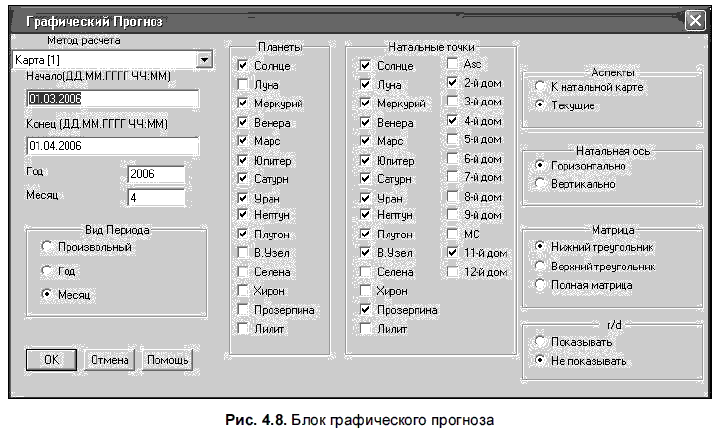Enable the Asc natal point checkbox

[452, 63]
